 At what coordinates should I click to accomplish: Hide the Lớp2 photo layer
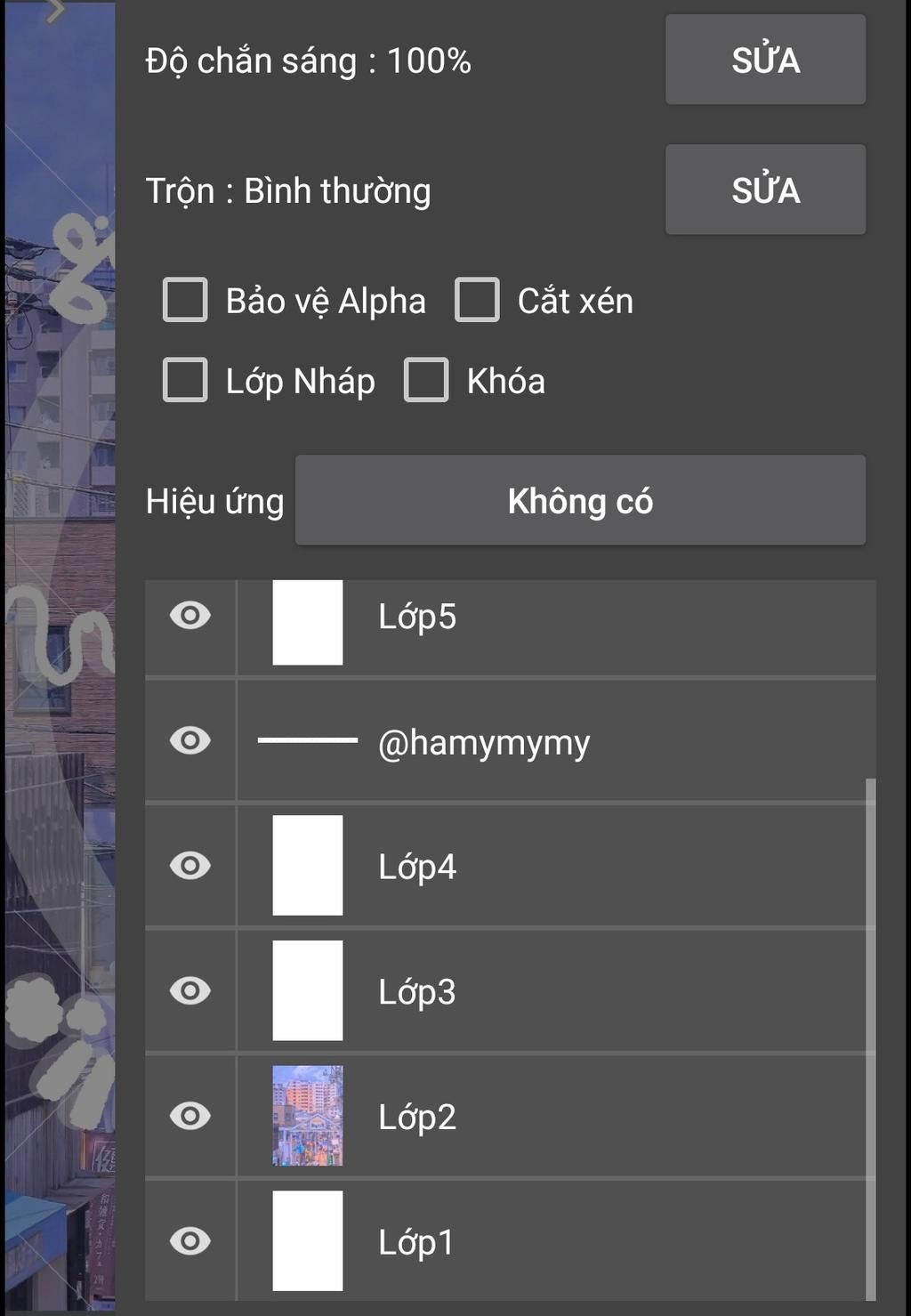pos(190,1116)
